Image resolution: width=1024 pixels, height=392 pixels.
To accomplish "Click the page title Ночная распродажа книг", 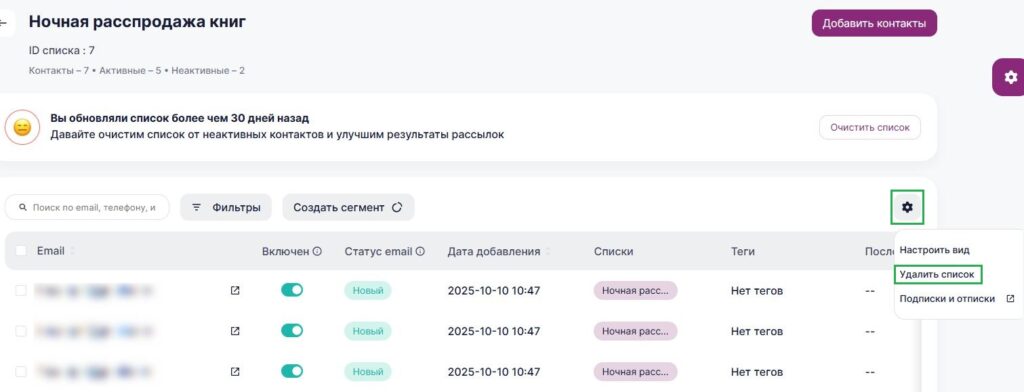I will pyautogui.click(x=137, y=22).
